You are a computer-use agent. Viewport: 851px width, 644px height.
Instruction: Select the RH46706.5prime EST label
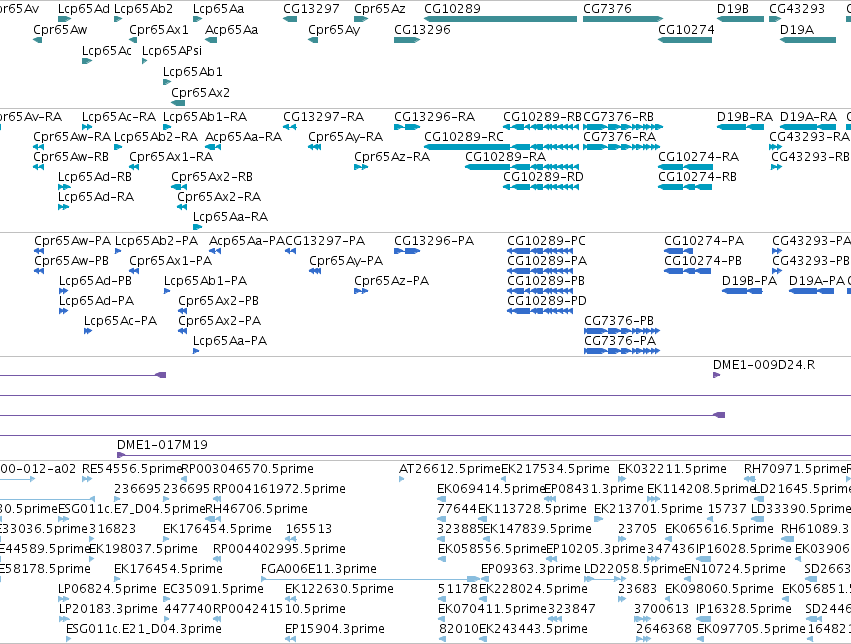256,509
